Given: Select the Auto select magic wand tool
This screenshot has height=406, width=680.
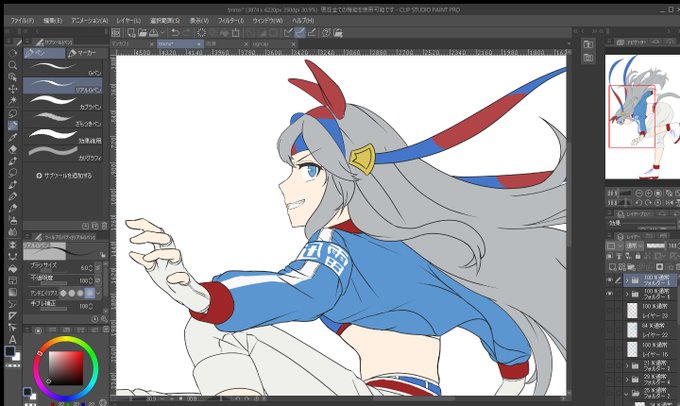Looking at the screenshot, I should point(13,101).
